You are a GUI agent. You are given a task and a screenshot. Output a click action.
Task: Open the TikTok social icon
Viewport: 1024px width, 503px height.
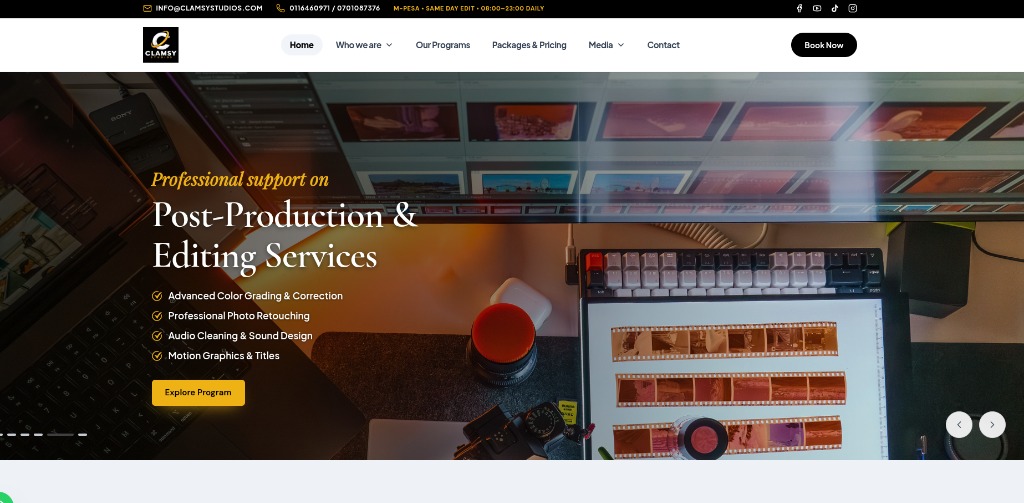[835, 8]
